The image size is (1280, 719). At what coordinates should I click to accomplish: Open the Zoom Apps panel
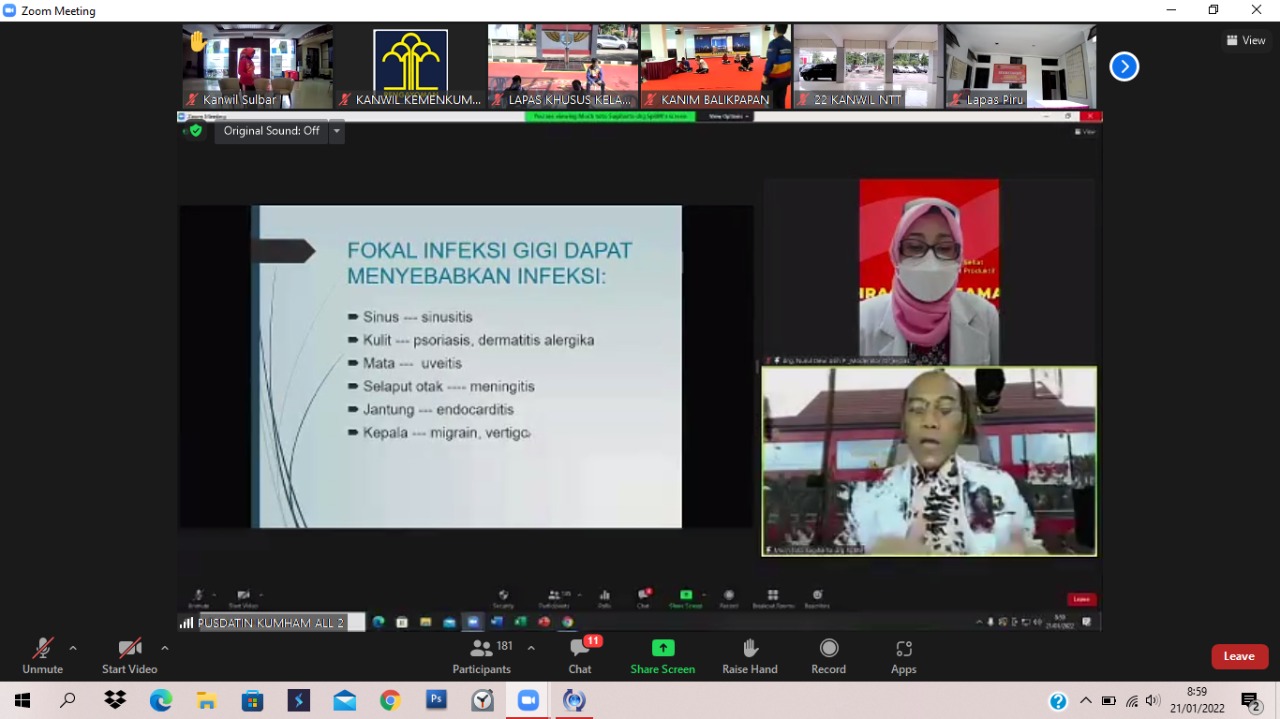coord(903,656)
